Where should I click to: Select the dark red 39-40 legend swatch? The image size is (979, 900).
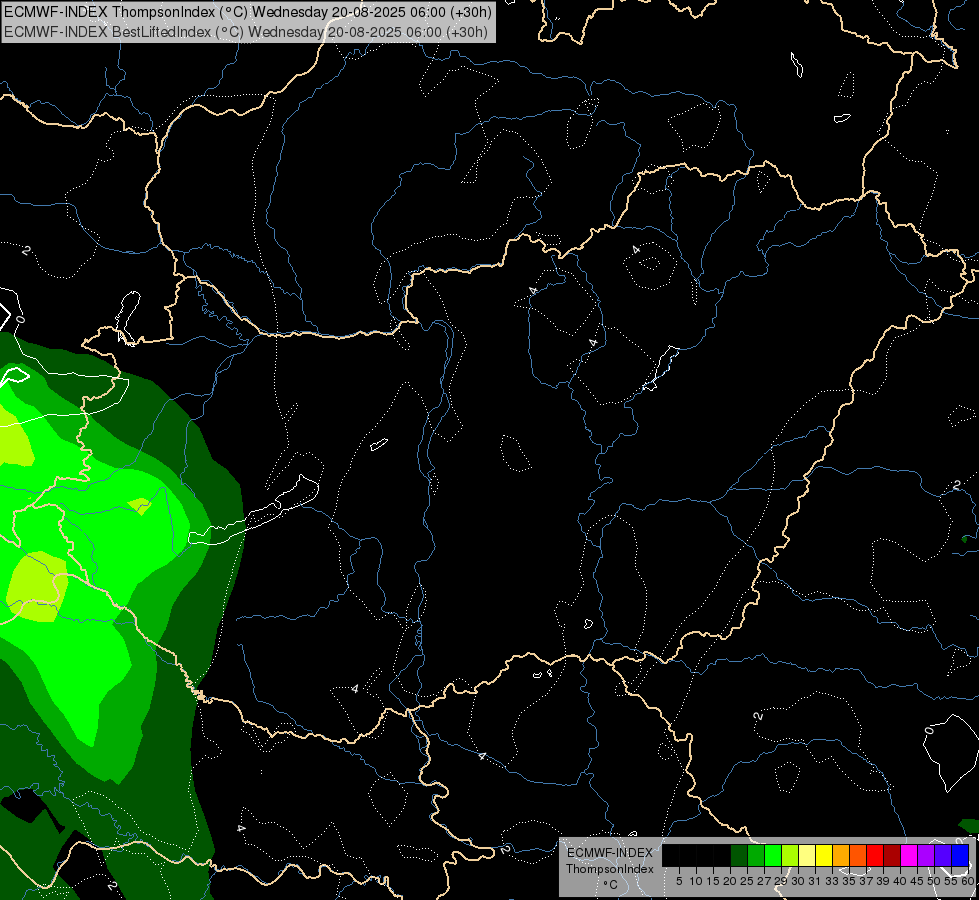[892, 855]
